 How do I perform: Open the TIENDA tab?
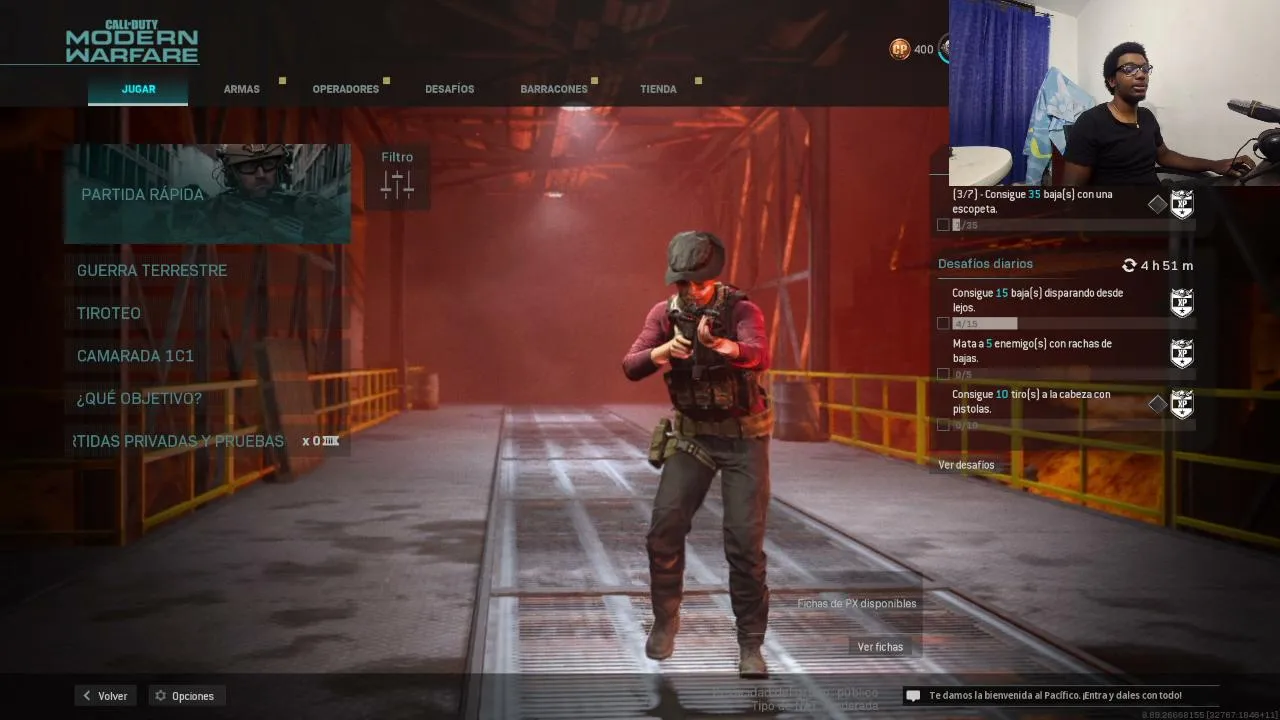click(x=658, y=89)
